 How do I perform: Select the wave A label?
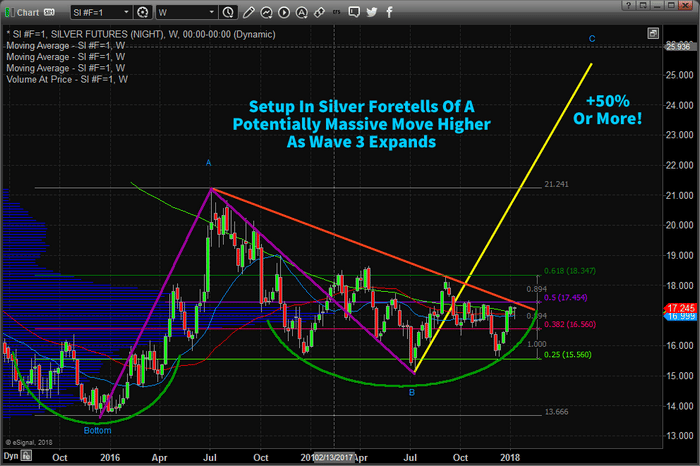pos(208,163)
